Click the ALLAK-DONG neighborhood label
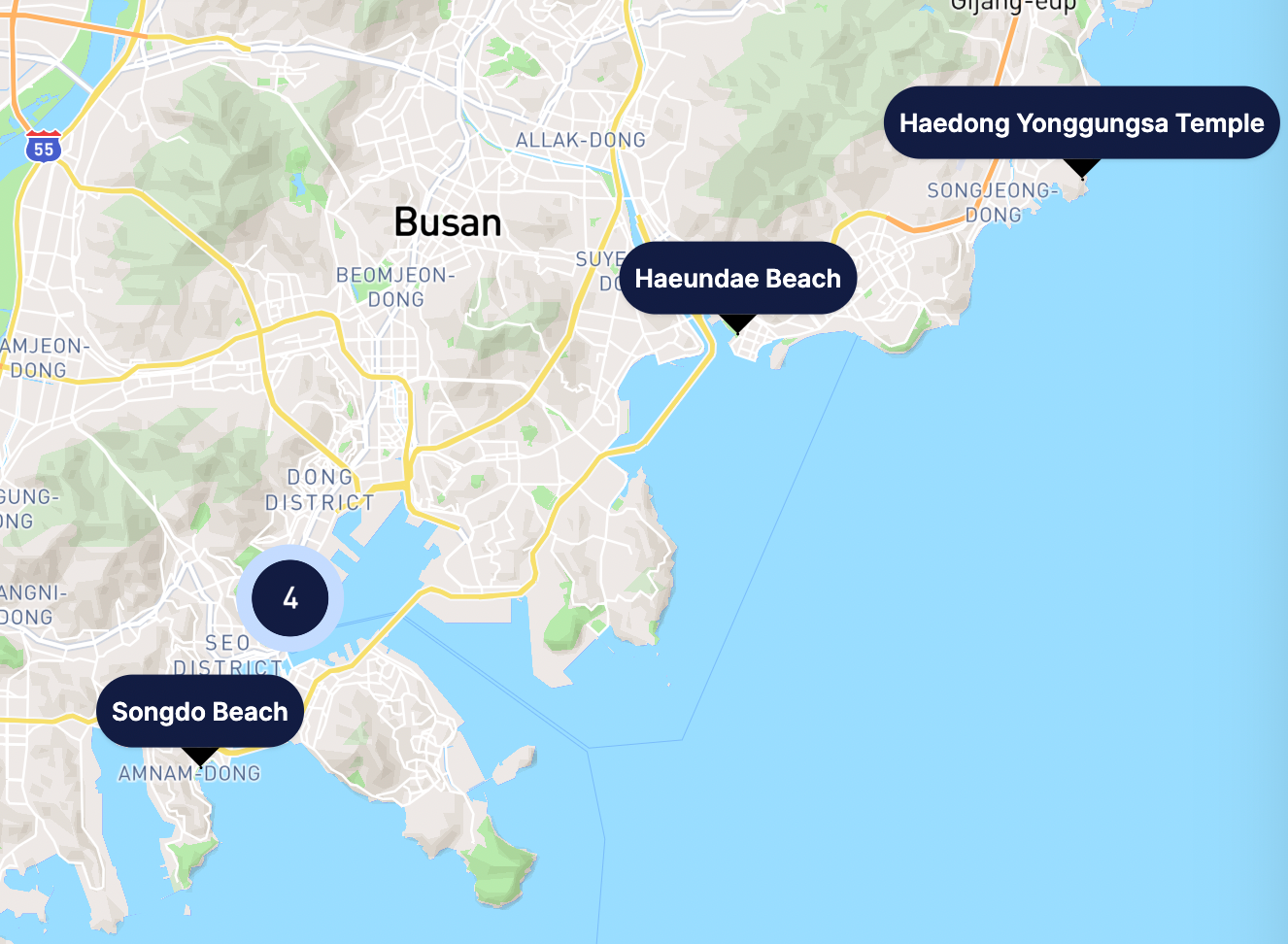The width and height of the screenshot is (1288, 944). click(581, 140)
